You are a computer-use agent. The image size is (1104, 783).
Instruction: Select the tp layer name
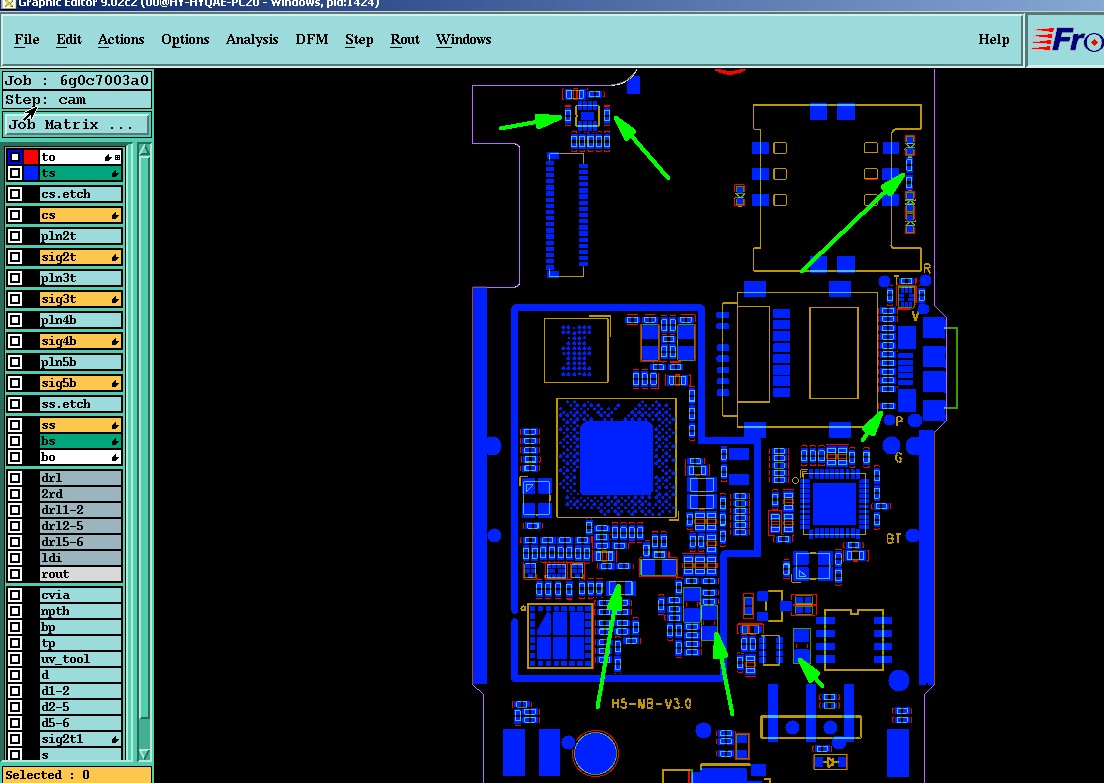[80, 644]
